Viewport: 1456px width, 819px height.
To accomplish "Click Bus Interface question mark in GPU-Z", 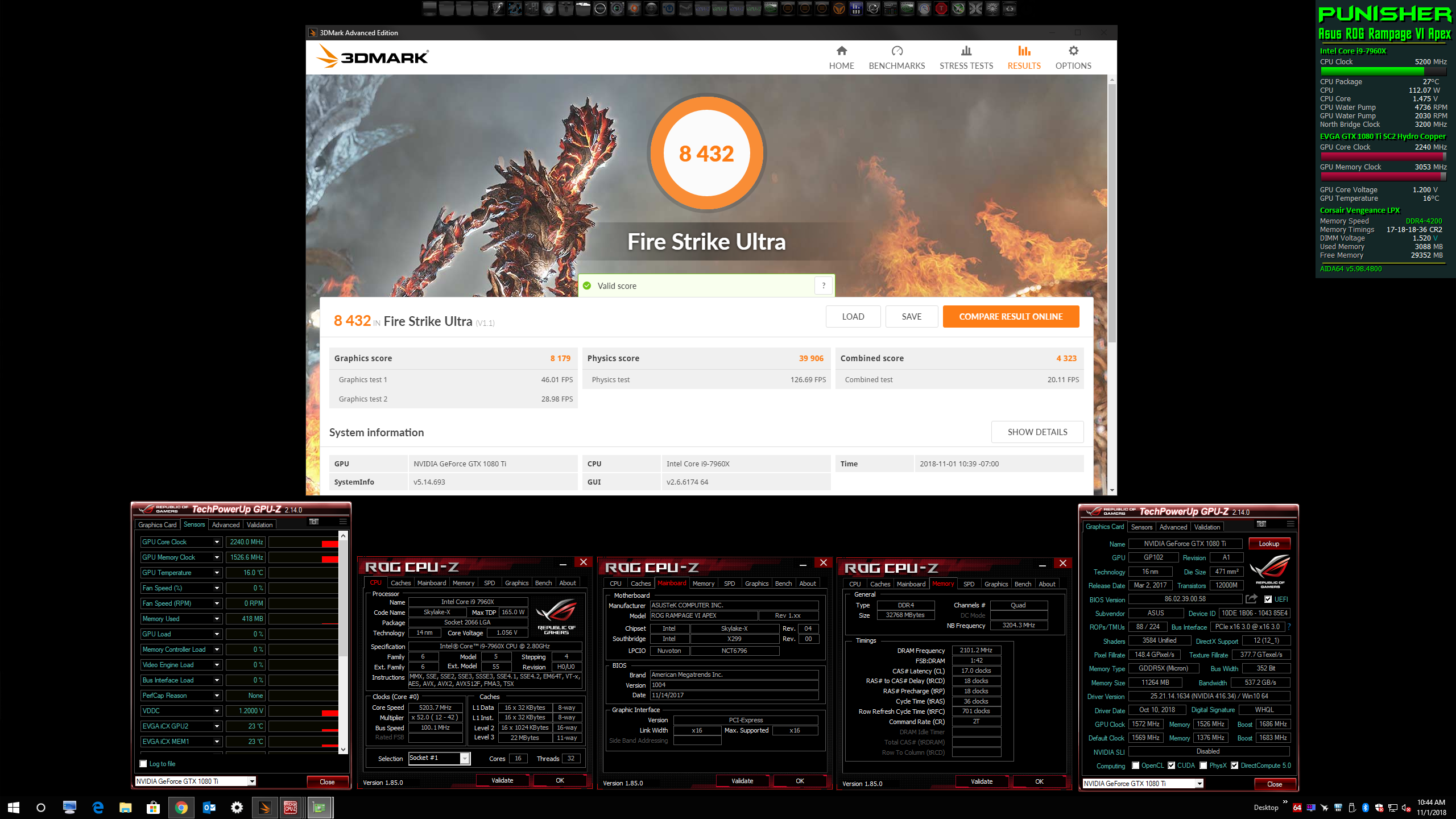I will pyautogui.click(x=1289, y=627).
